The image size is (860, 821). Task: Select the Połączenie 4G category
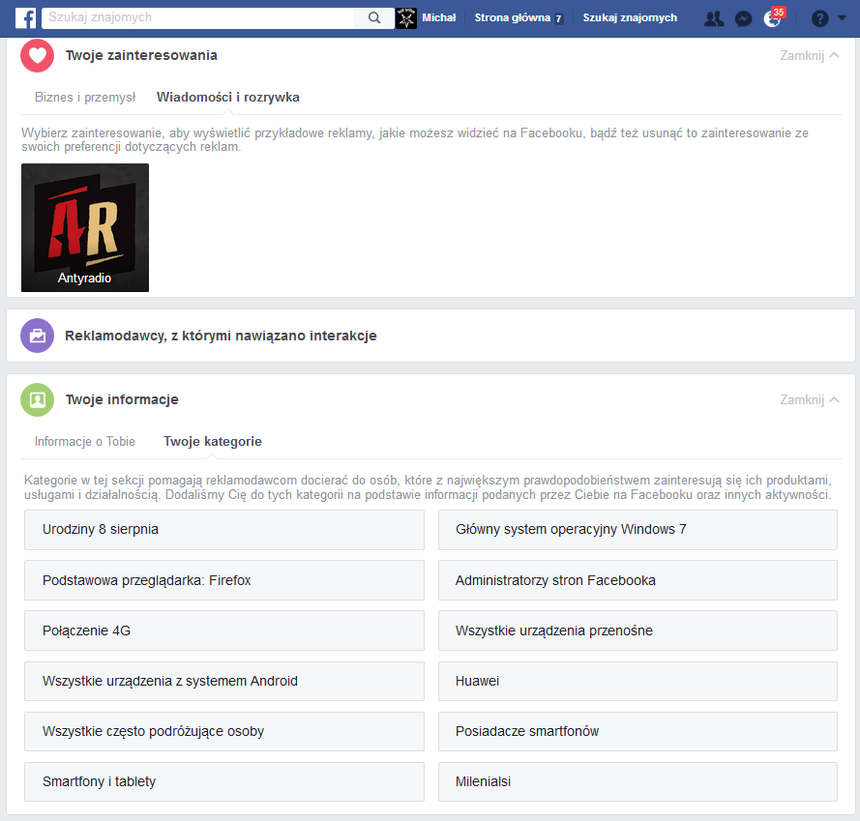tap(224, 631)
